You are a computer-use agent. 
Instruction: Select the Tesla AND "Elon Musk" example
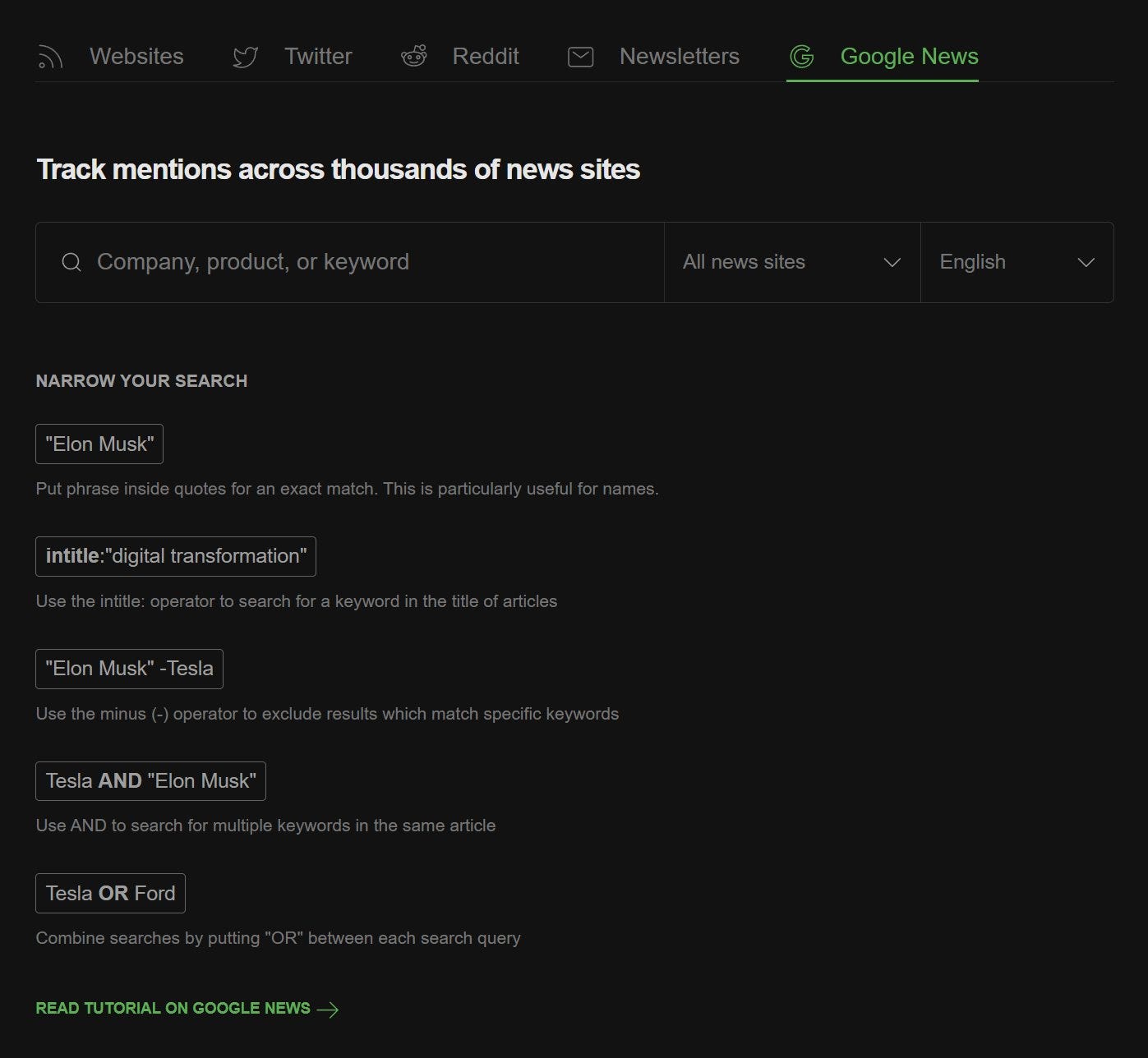tap(150, 781)
